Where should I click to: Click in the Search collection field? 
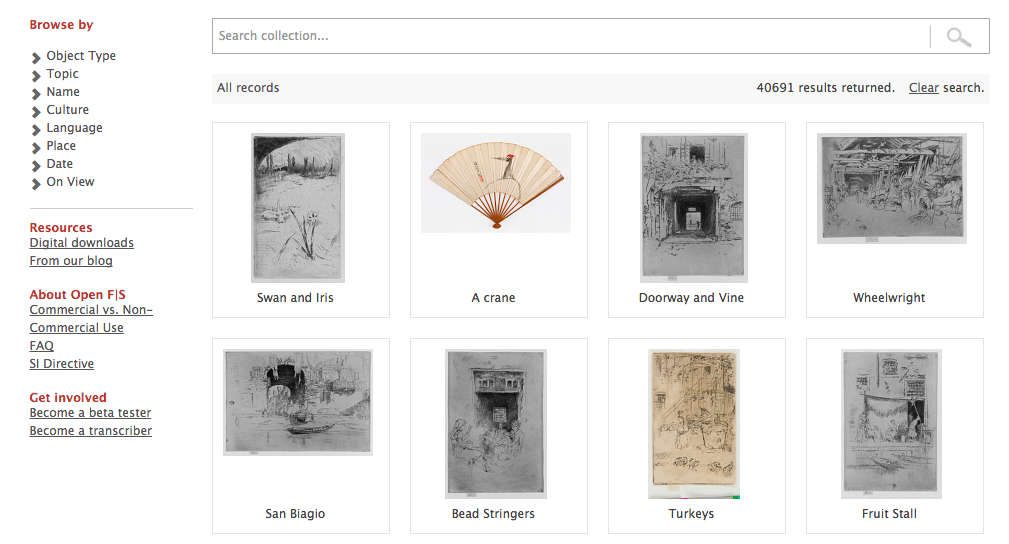570,36
